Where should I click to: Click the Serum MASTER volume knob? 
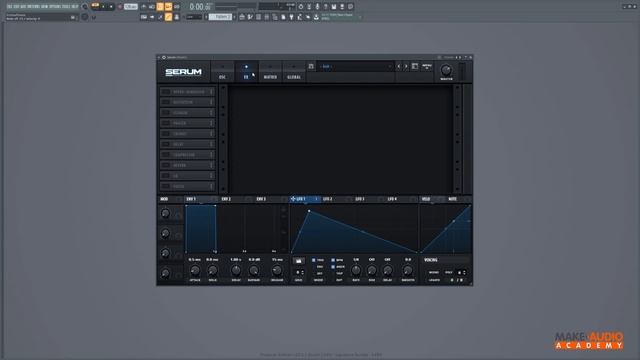tap(446, 70)
